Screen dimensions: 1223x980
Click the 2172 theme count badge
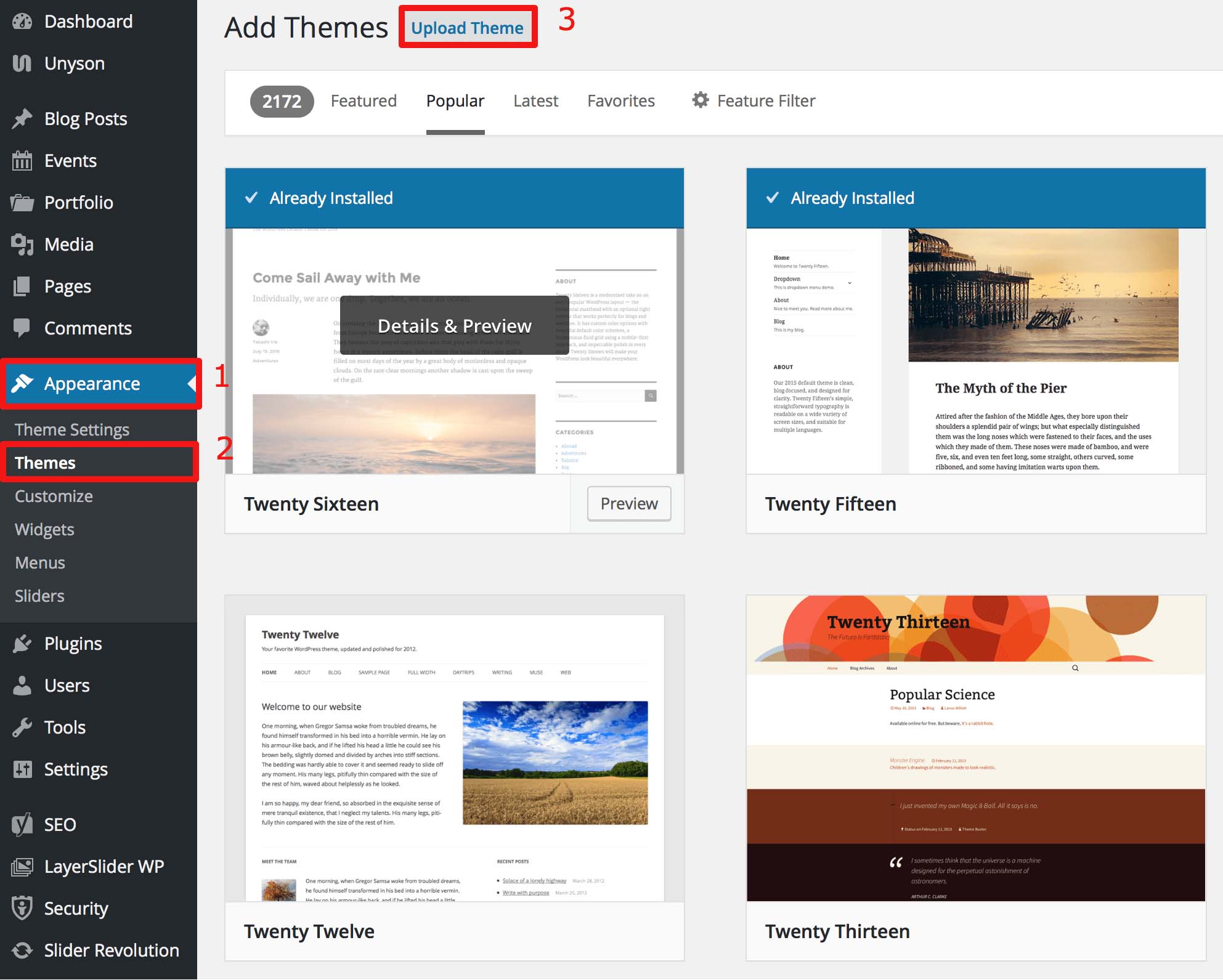click(282, 101)
